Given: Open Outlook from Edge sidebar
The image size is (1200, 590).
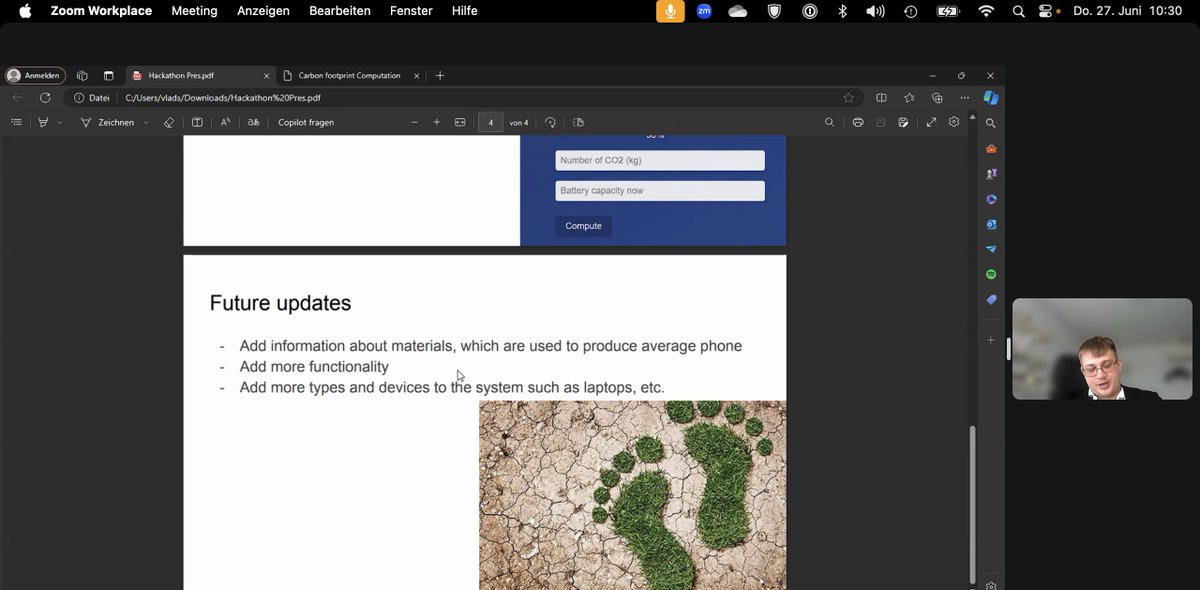Looking at the screenshot, I should tap(991, 224).
